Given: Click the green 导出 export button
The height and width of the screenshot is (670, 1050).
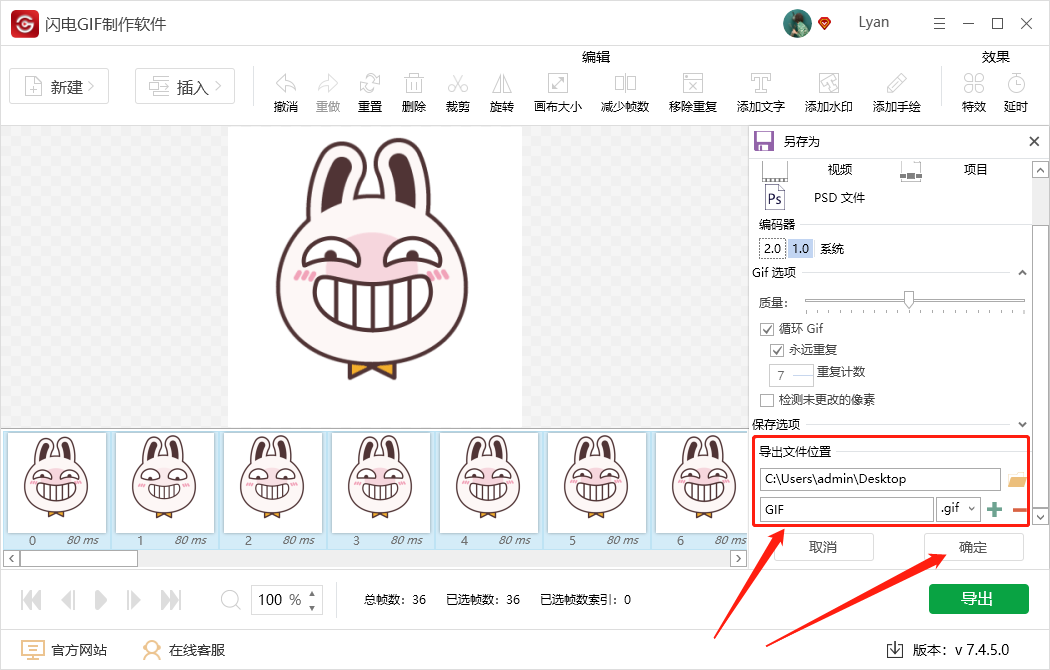Looking at the screenshot, I should click(978, 598).
